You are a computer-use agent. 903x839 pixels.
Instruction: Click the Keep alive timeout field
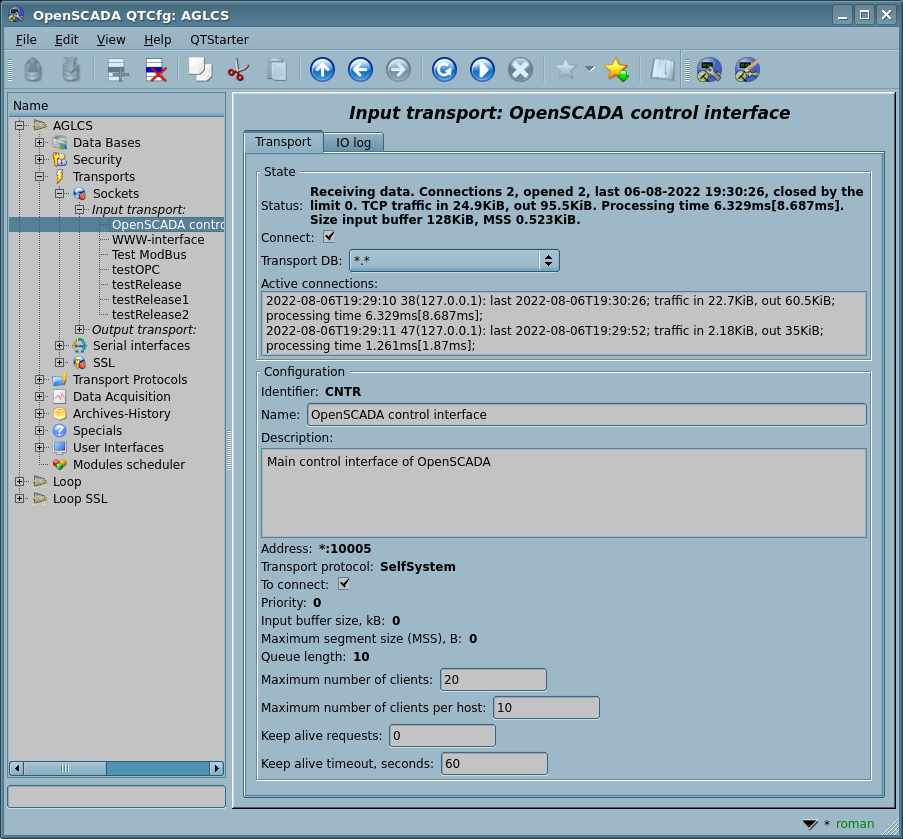click(x=494, y=764)
